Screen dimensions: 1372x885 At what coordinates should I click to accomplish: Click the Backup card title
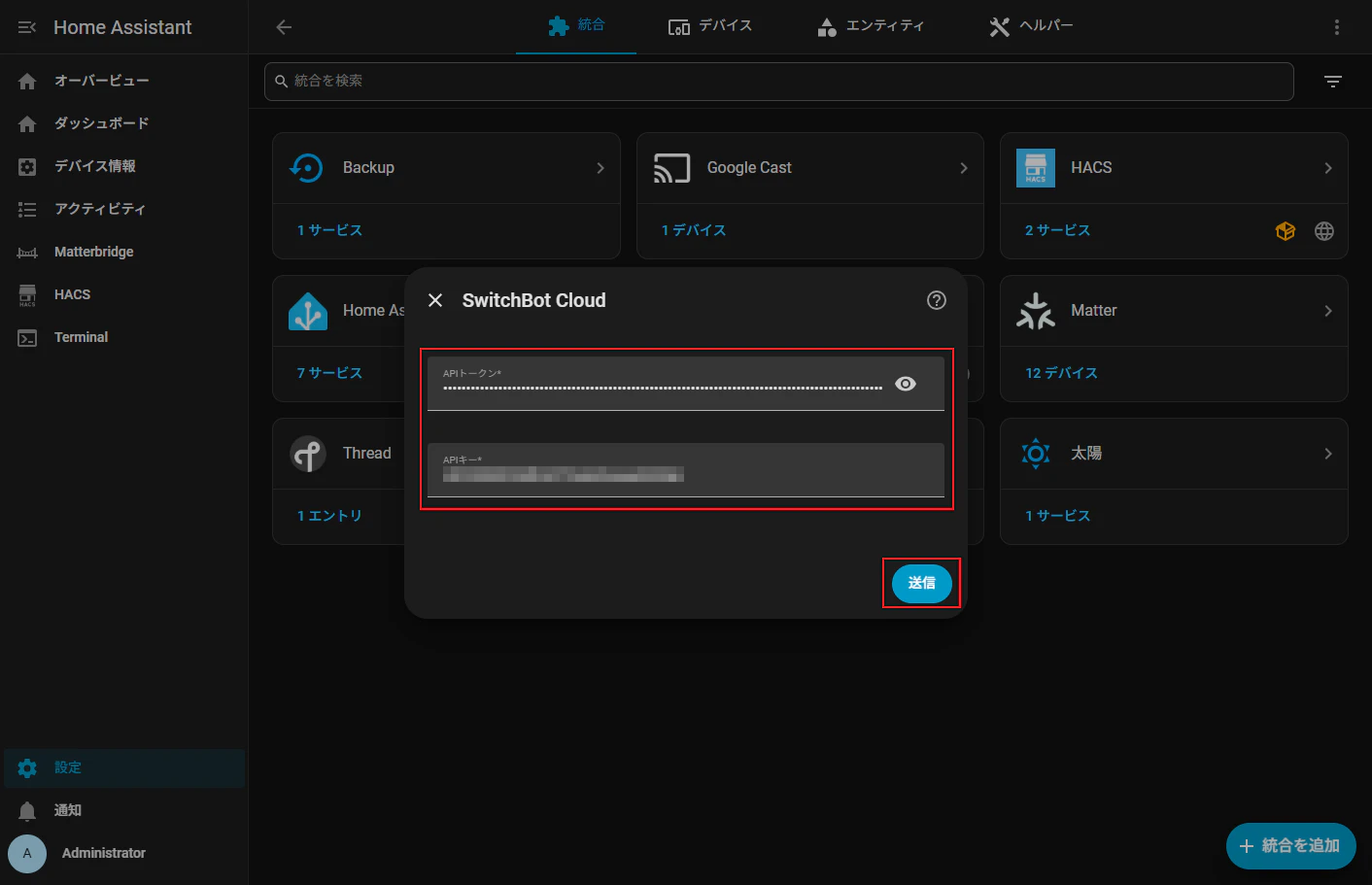point(368,168)
